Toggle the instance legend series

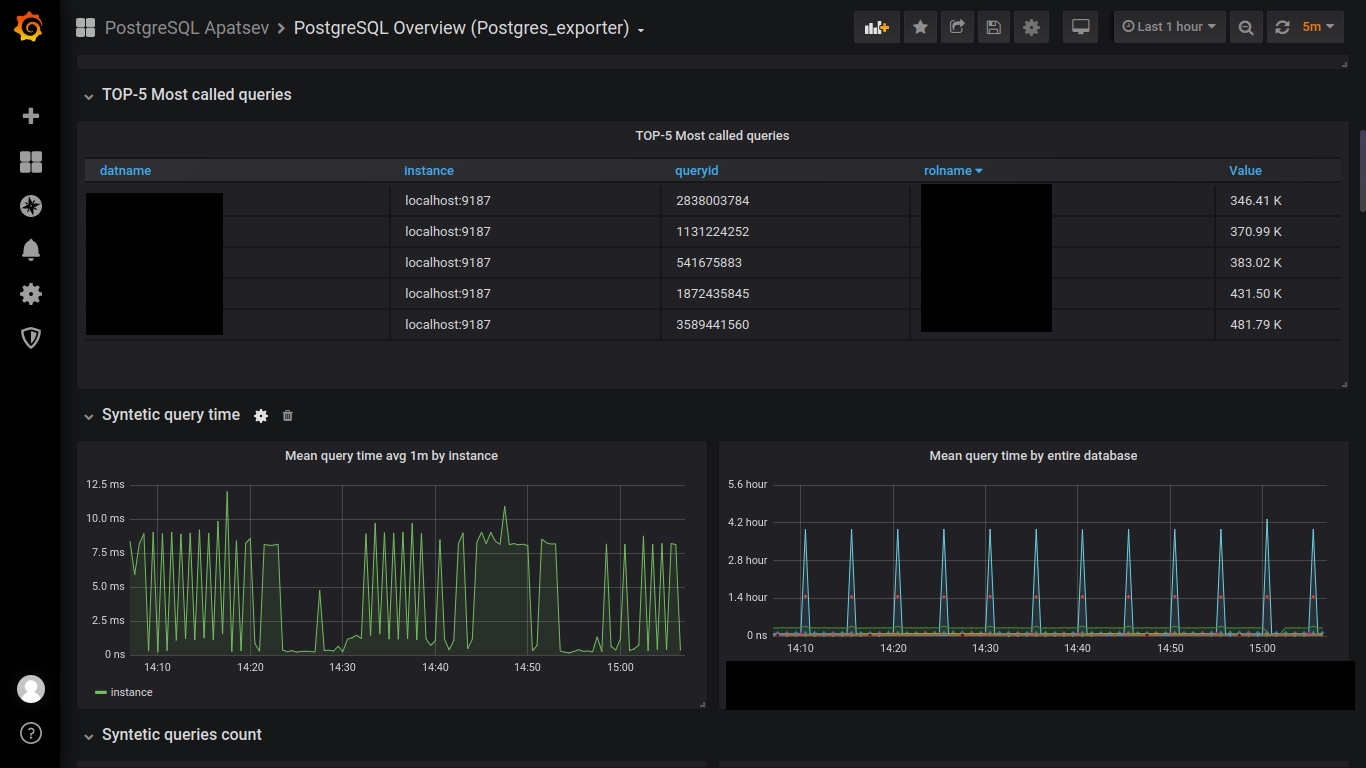(131, 692)
